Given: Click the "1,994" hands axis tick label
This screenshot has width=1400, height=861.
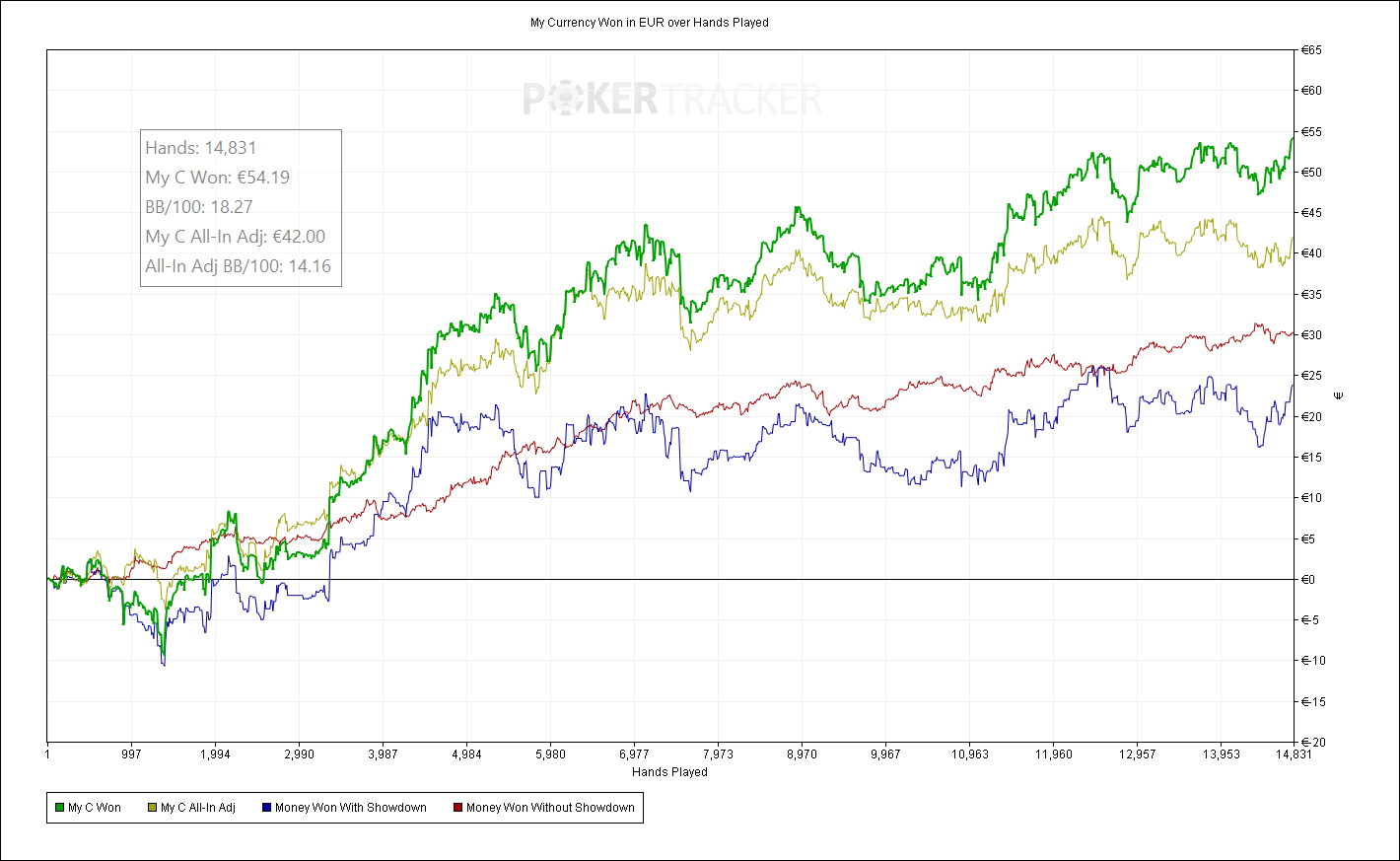Looking at the screenshot, I should [x=215, y=754].
